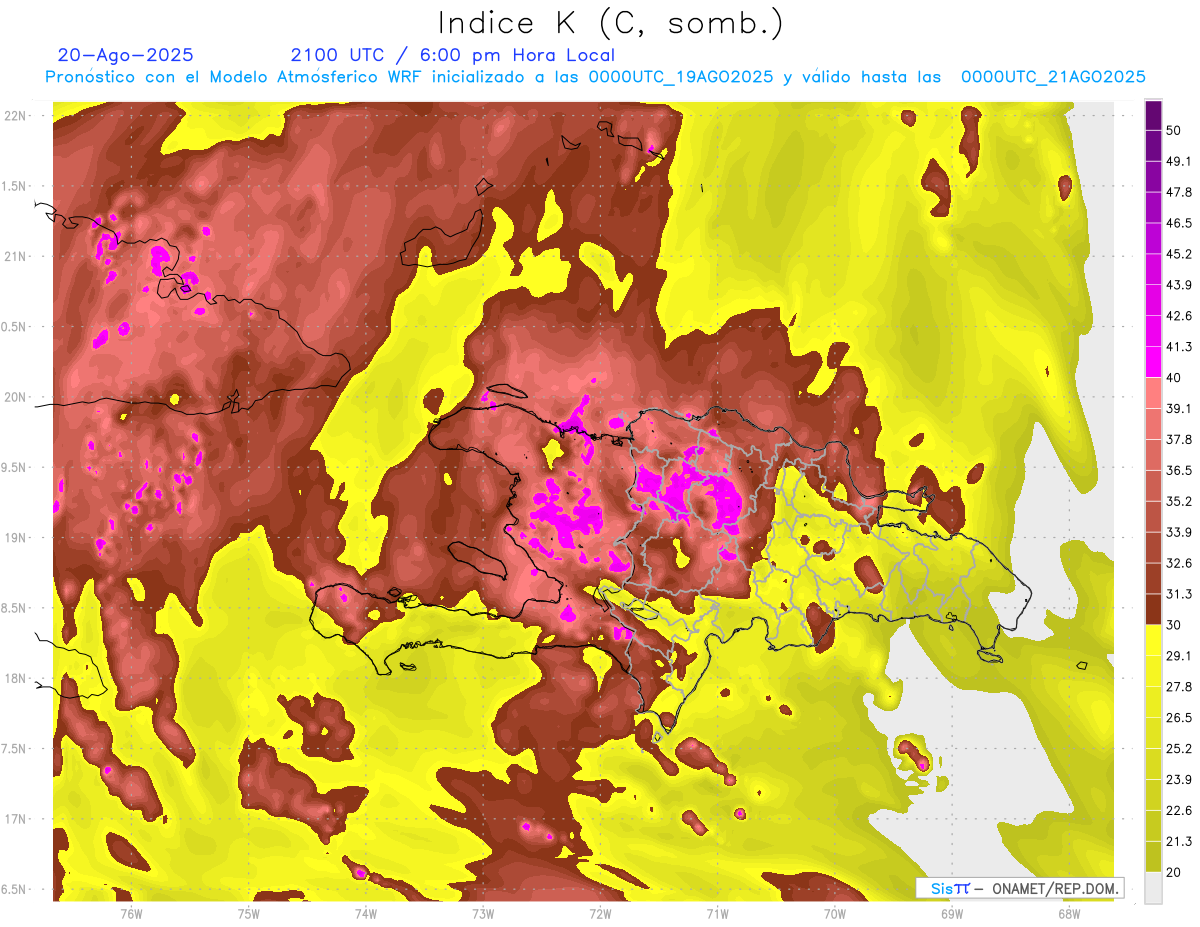
Task: Click the colorbar value '39.1'
Action: pos(1178,408)
